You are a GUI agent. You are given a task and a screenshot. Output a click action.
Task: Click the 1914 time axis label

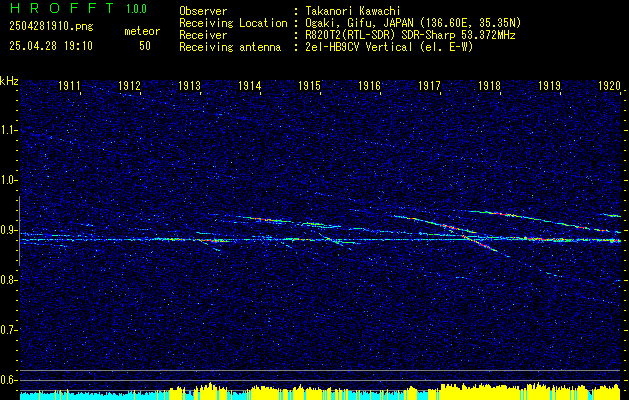point(250,85)
